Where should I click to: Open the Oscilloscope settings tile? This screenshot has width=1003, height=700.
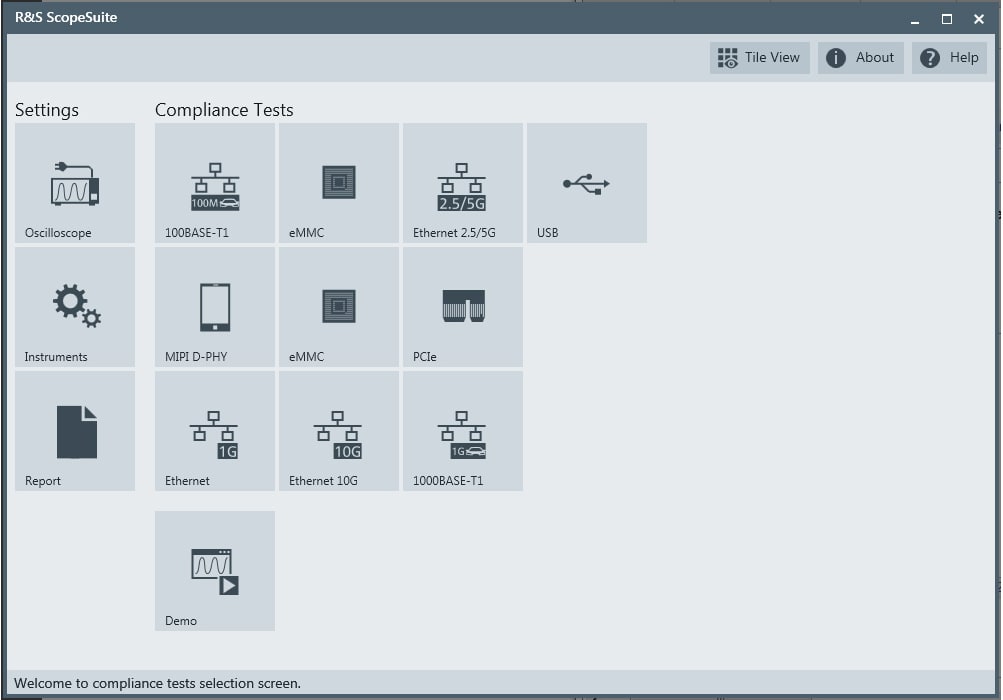point(74,183)
